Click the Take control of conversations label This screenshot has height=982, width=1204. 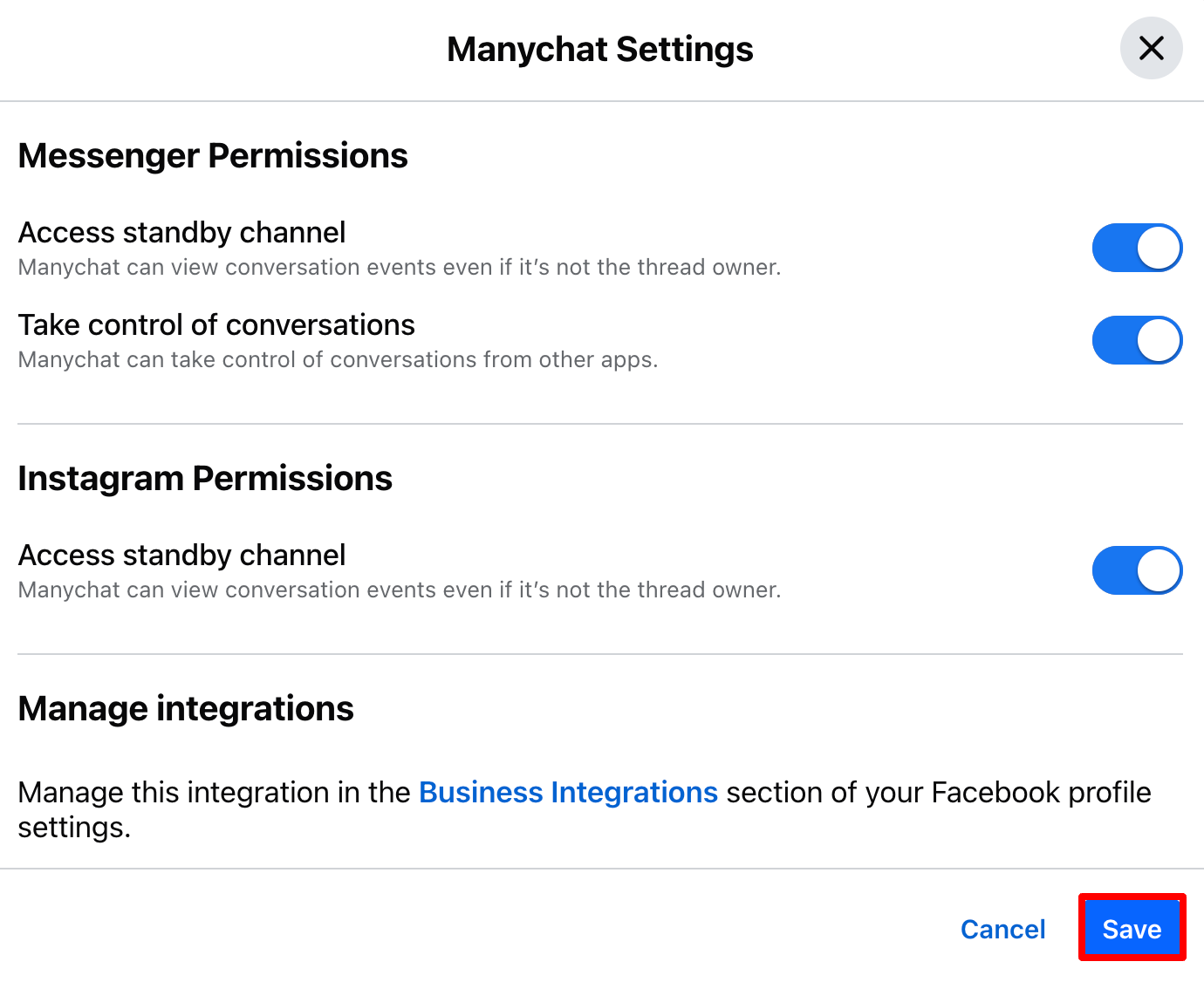pos(216,325)
